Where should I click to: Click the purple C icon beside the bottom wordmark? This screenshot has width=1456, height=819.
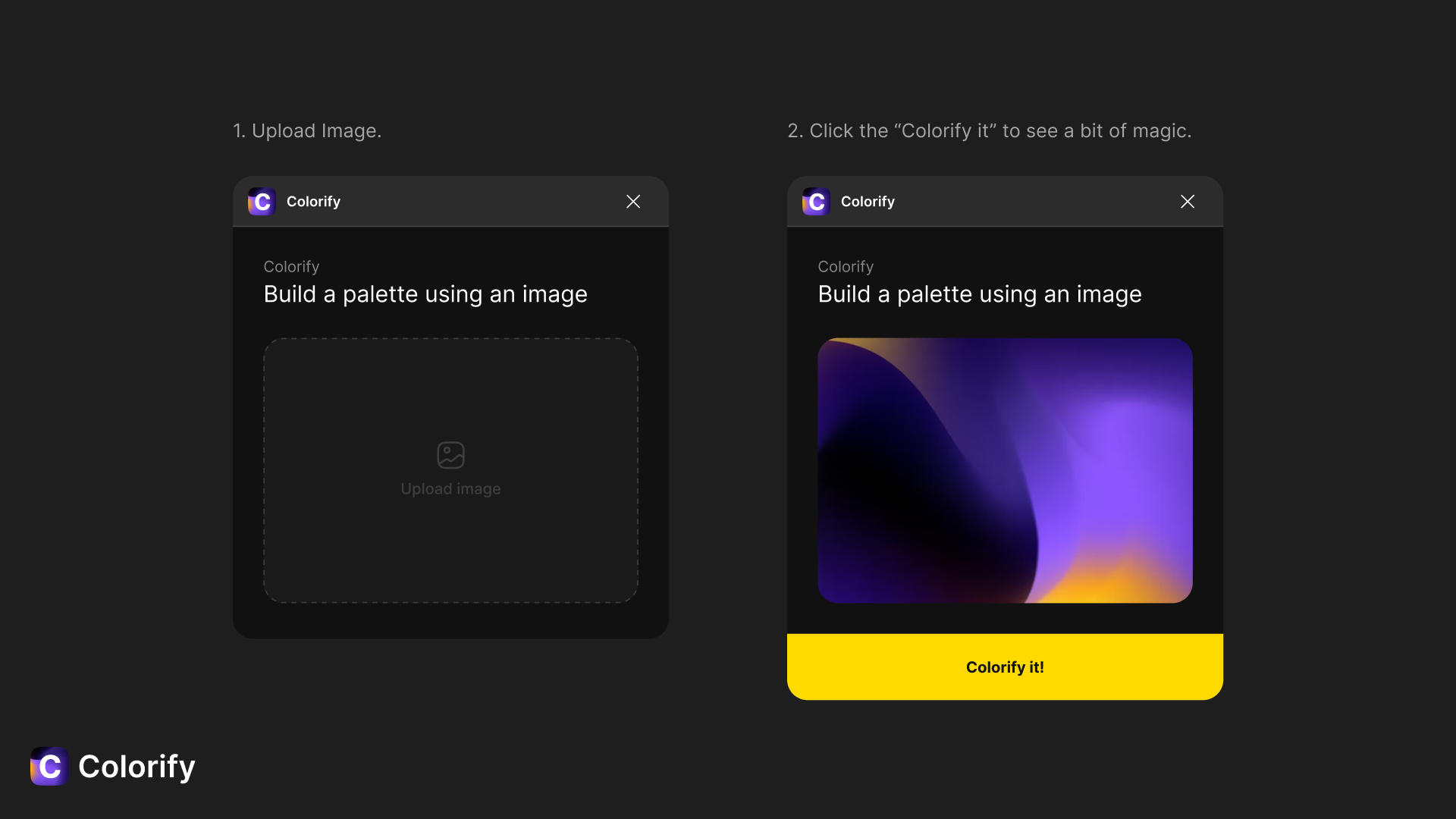(x=49, y=767)
